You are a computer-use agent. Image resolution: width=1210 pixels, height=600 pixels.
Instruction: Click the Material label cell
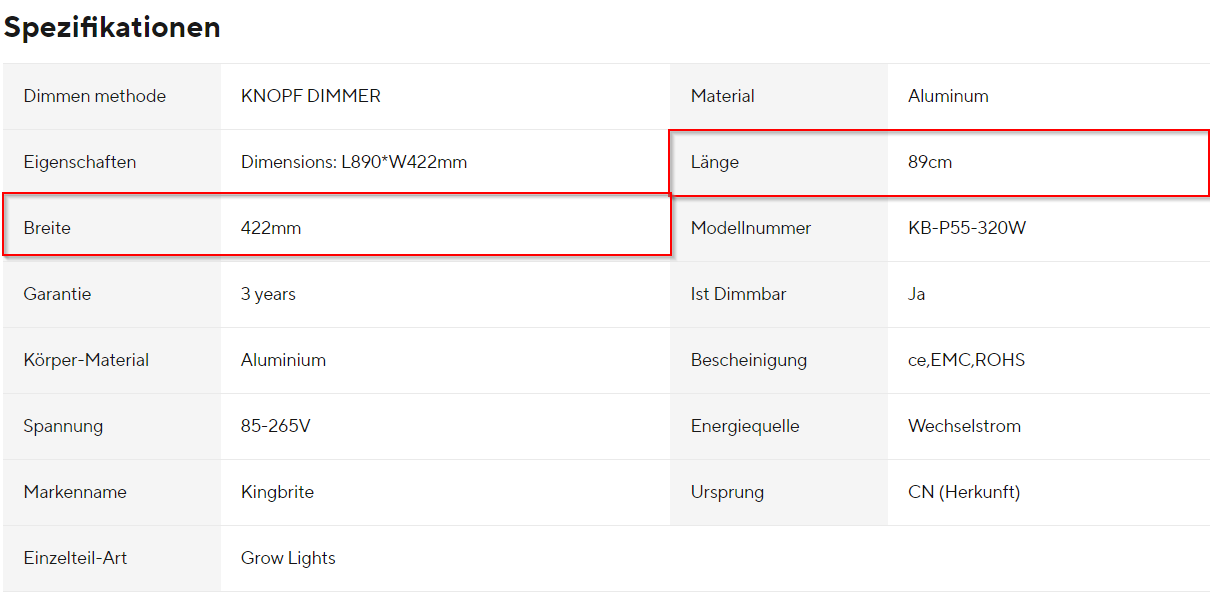coord(723,96)
